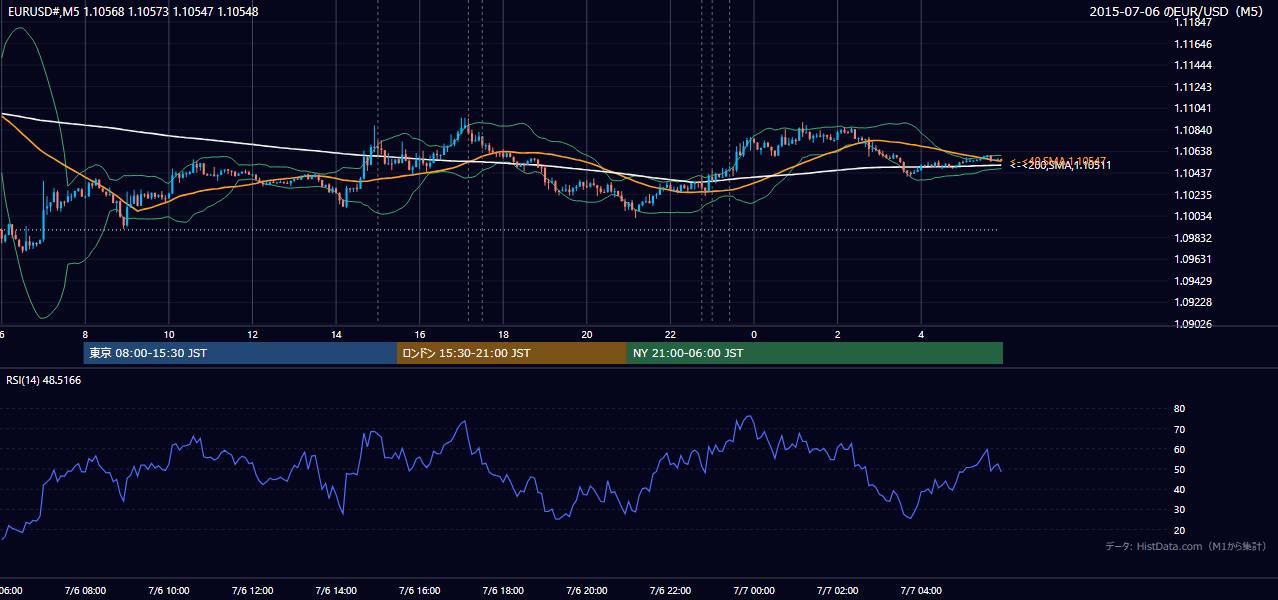Click the hour 18 tick on price chart axis
The image size is (1278, 600).
(503, 334)
